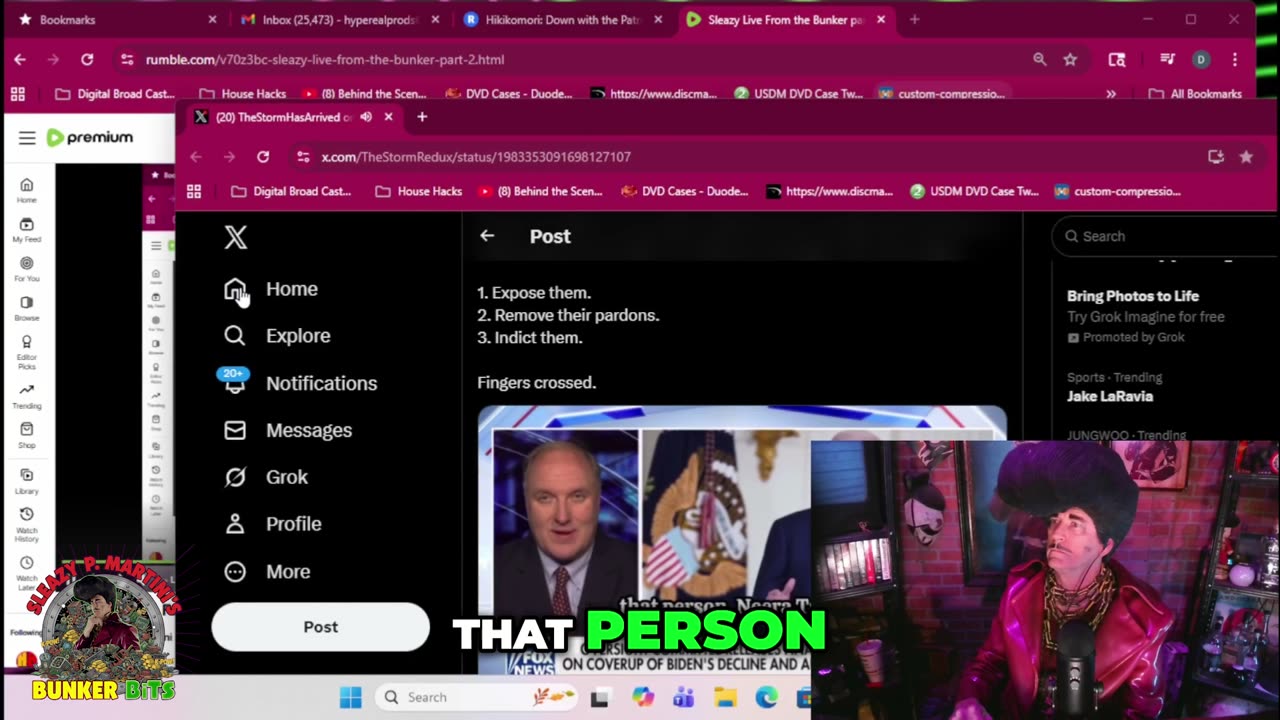Open the All Bookmarks folder

pos(1195,94)
